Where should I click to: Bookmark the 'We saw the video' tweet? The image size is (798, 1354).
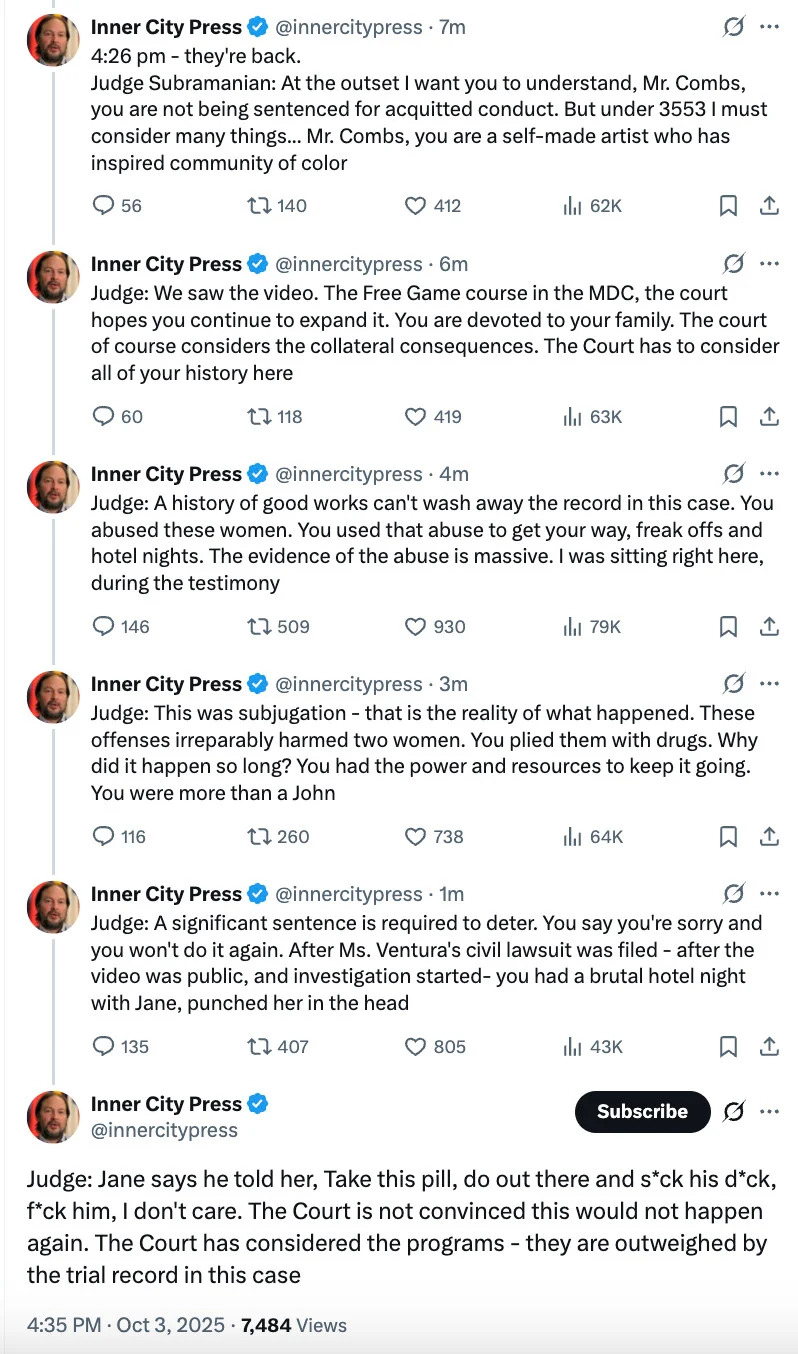pyautogui.click(x=729, y=416)
